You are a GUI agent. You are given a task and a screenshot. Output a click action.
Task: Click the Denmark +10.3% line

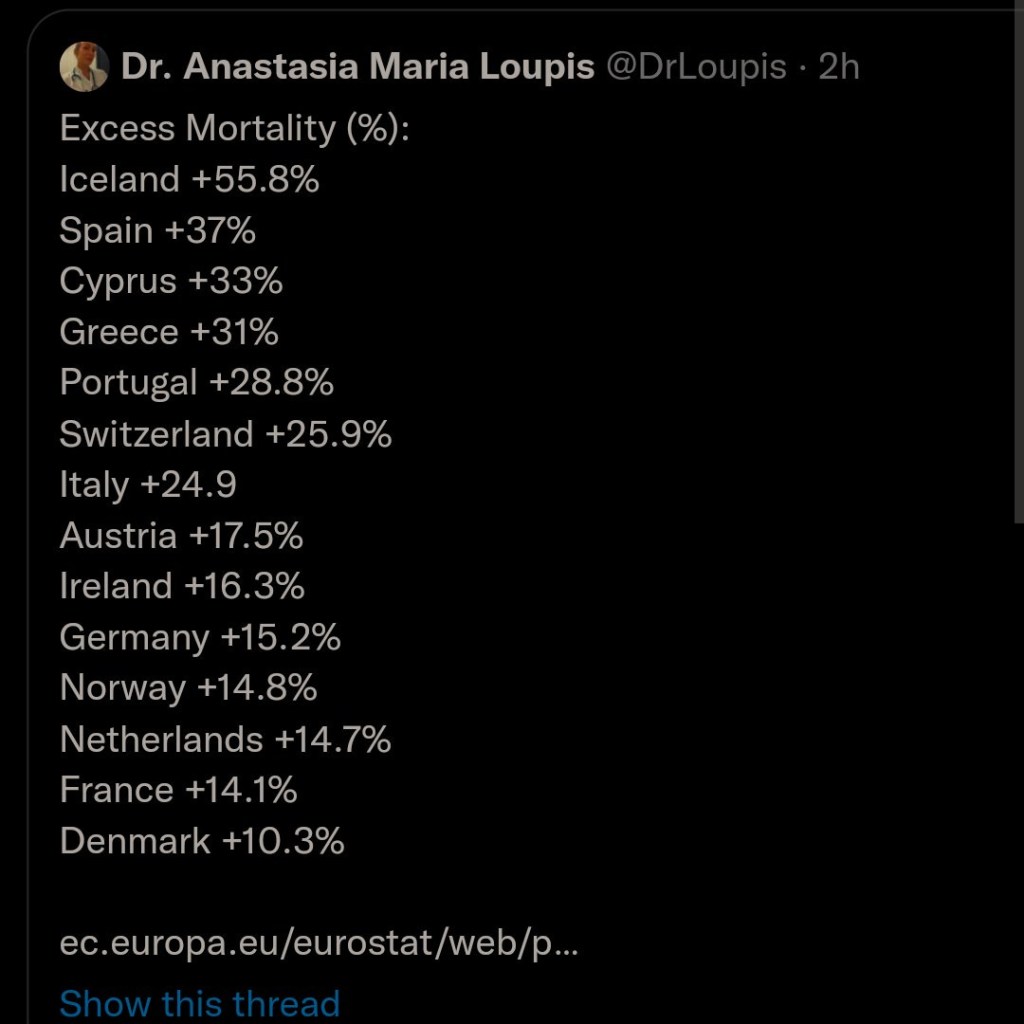pyautogui.click(x=202, y=842)
